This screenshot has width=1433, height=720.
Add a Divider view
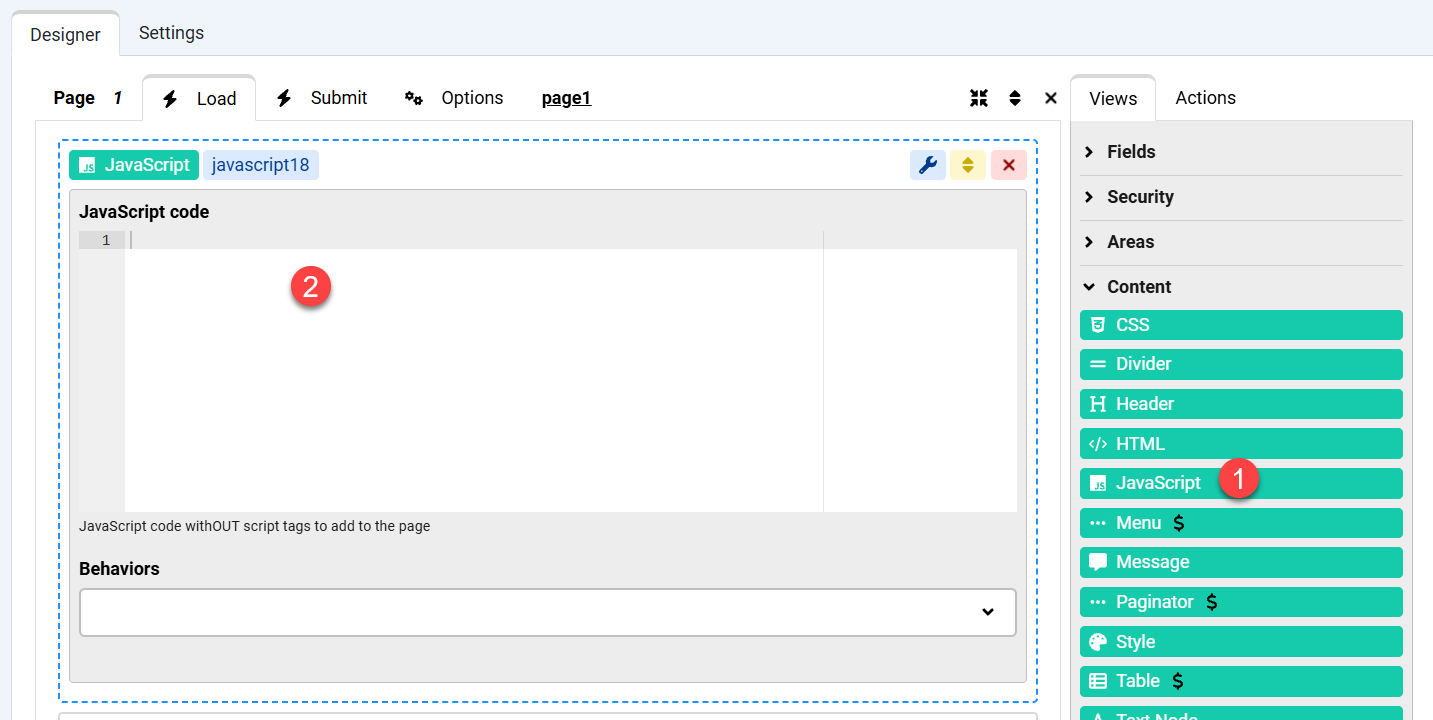tap(1241, 364)
